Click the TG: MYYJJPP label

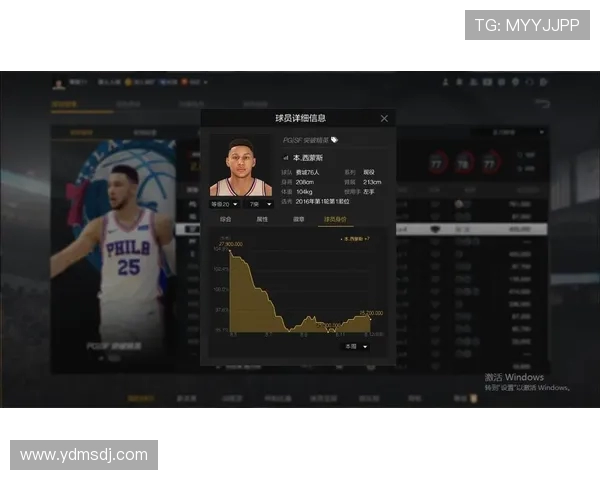[x=526, y=25]
